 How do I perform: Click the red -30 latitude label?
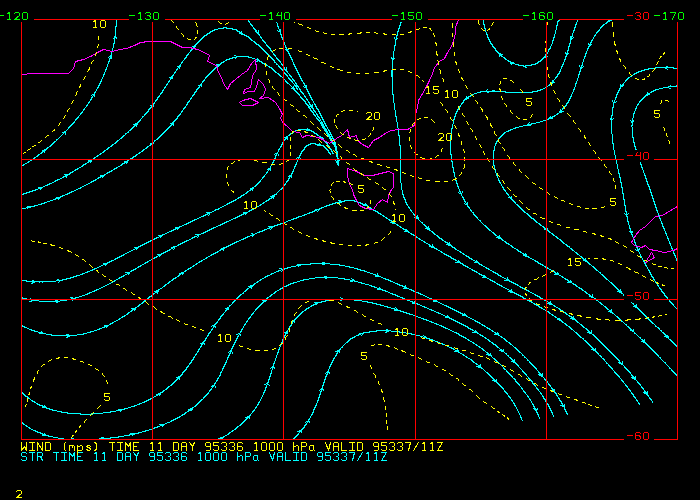(x=637, y=16)
